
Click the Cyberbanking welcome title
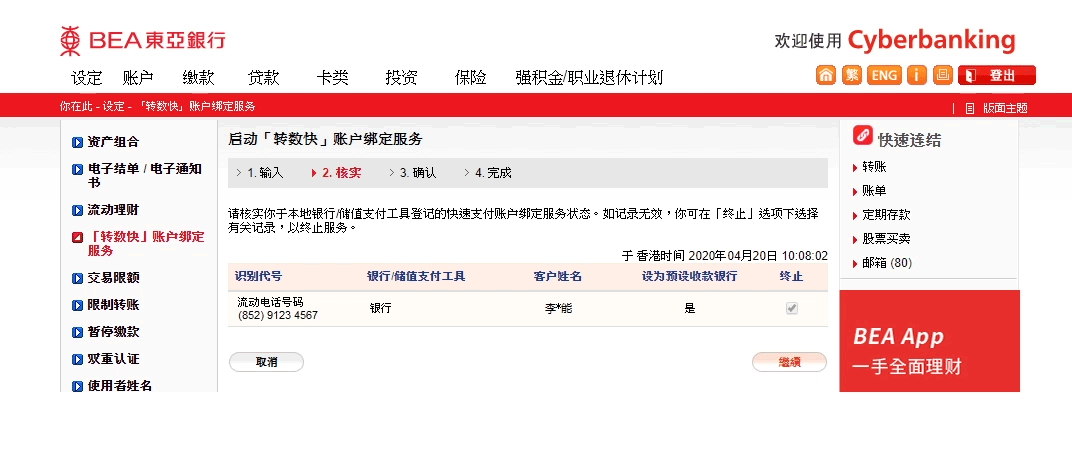pos(931,40)
